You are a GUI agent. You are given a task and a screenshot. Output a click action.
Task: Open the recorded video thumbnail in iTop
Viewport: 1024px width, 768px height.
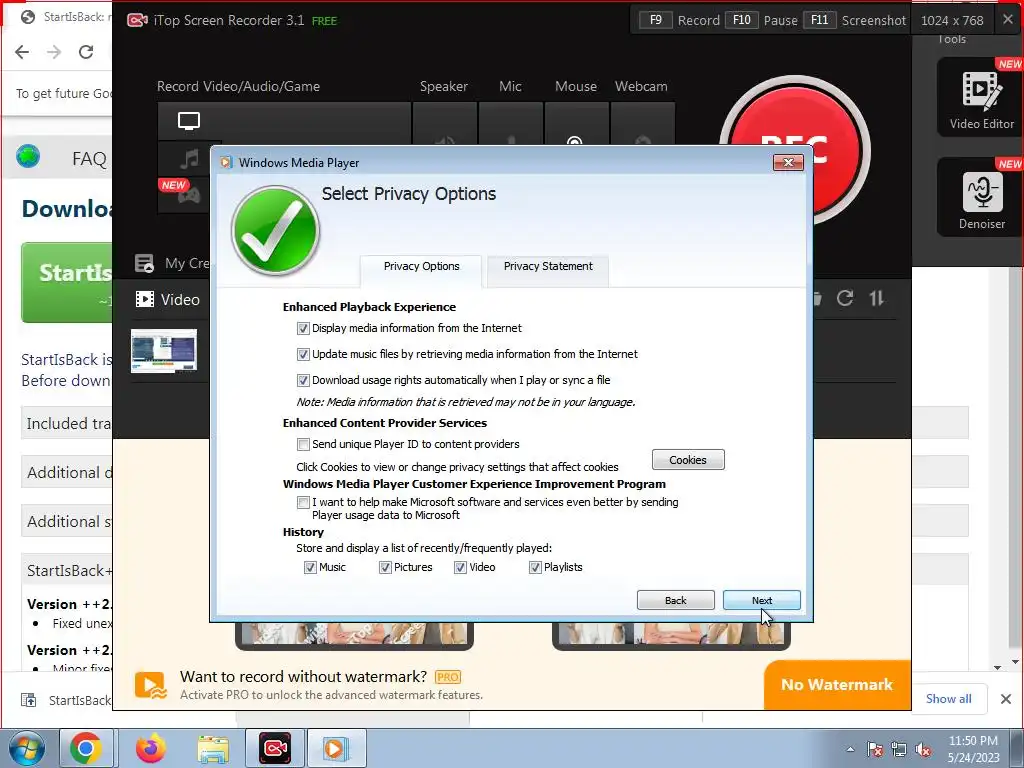163,351
